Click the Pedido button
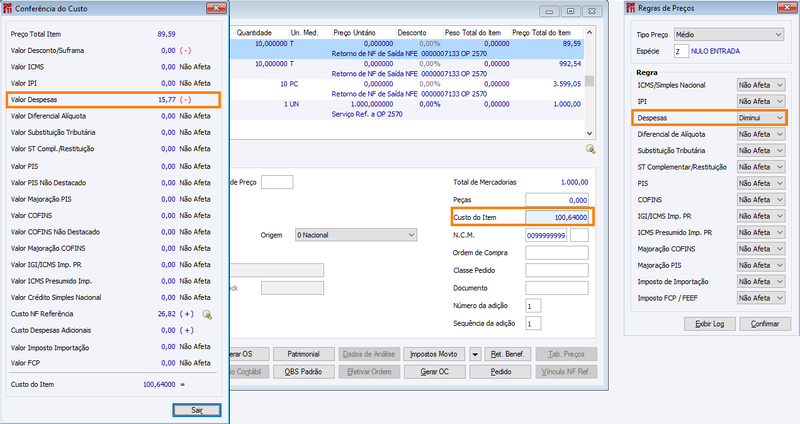Image resolution: width=800 pixels, height=424 pixels. (501, 371)
